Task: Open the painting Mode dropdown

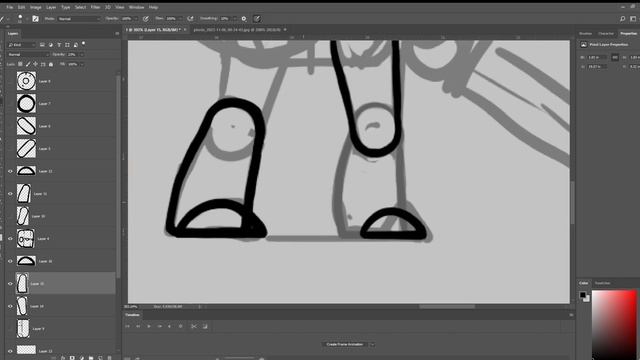Action: pos(79,19)
